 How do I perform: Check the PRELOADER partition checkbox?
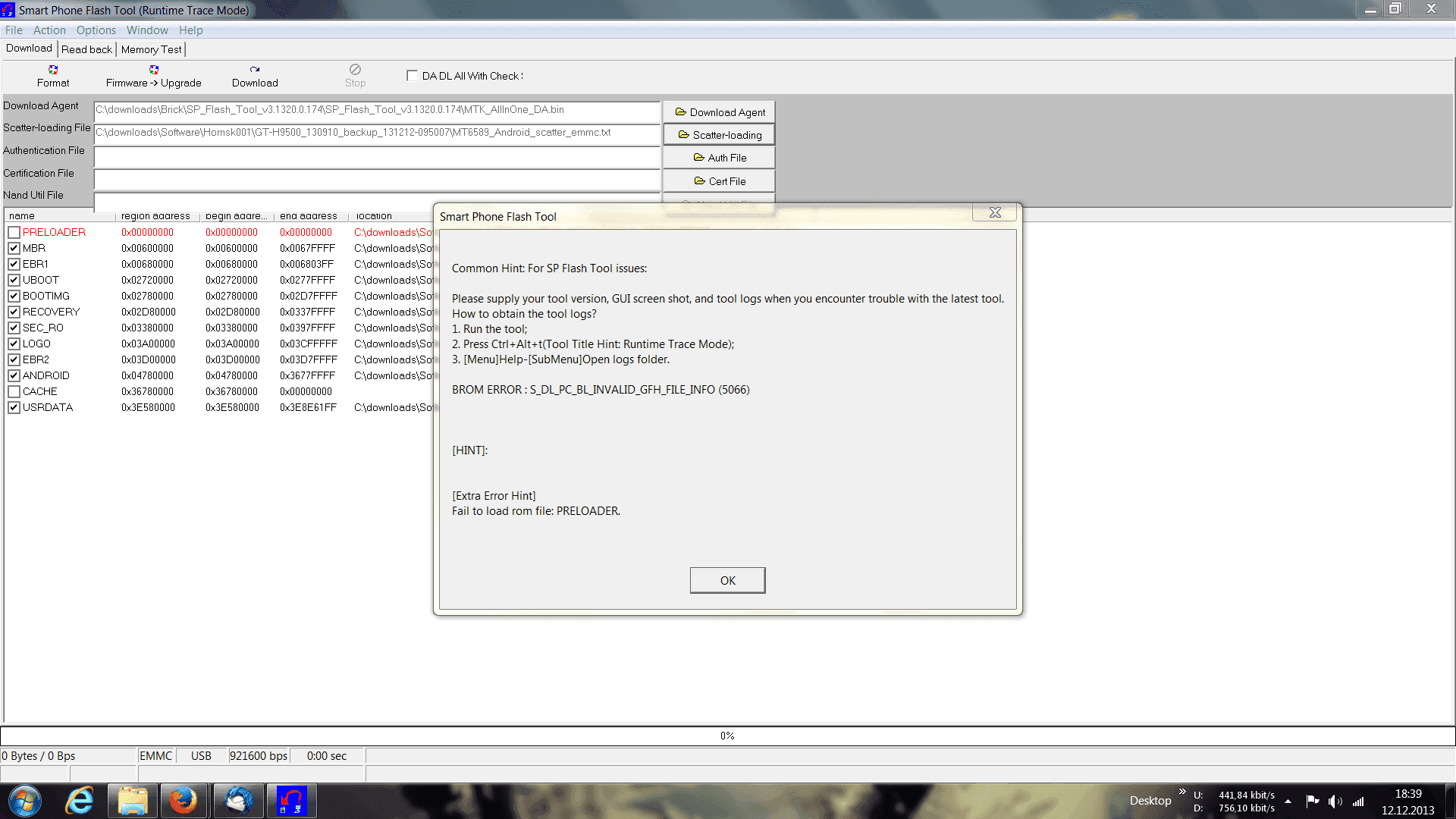point(14,233)
